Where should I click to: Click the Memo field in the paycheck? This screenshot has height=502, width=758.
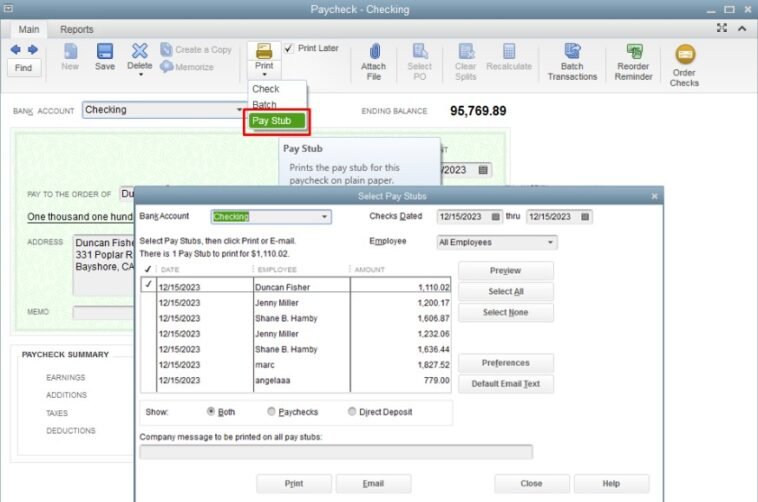[103, 312]
